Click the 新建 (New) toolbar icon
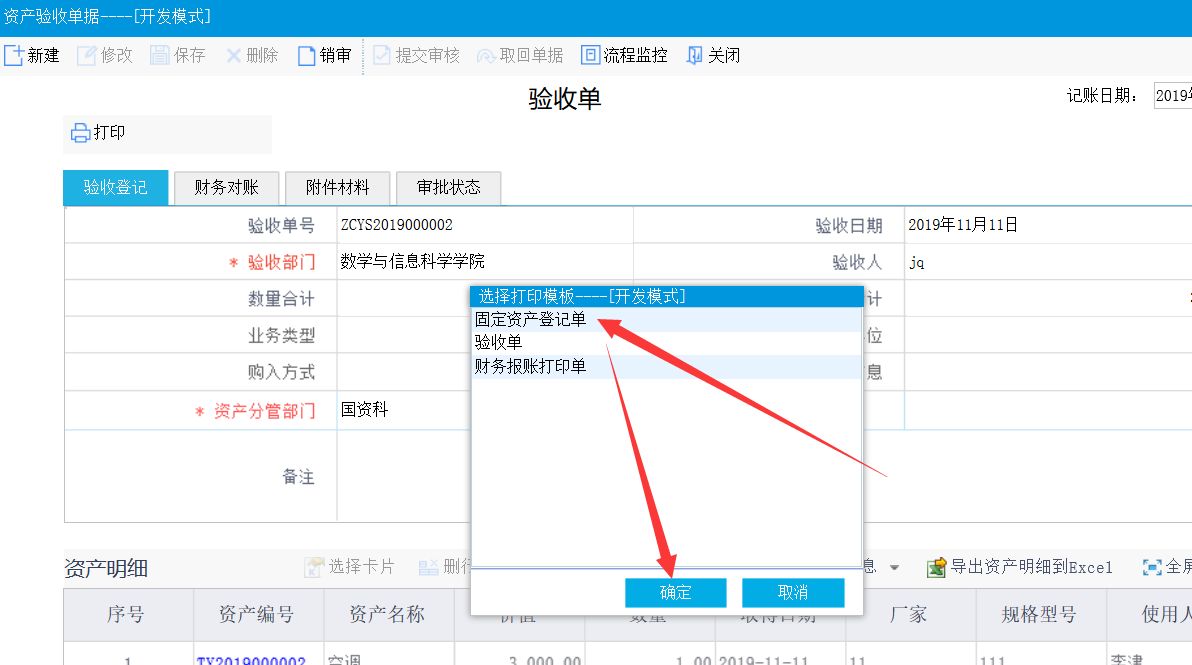Viewport: 1192px width, 665px height. point(14,56)
